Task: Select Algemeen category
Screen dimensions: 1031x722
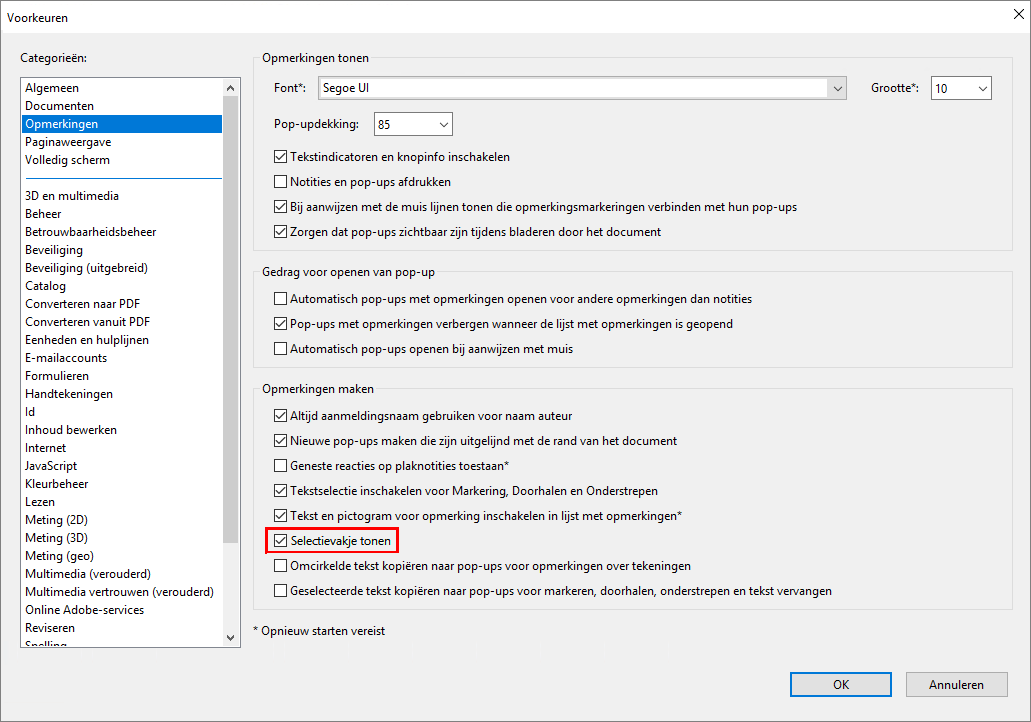Action: pos(122,87)
